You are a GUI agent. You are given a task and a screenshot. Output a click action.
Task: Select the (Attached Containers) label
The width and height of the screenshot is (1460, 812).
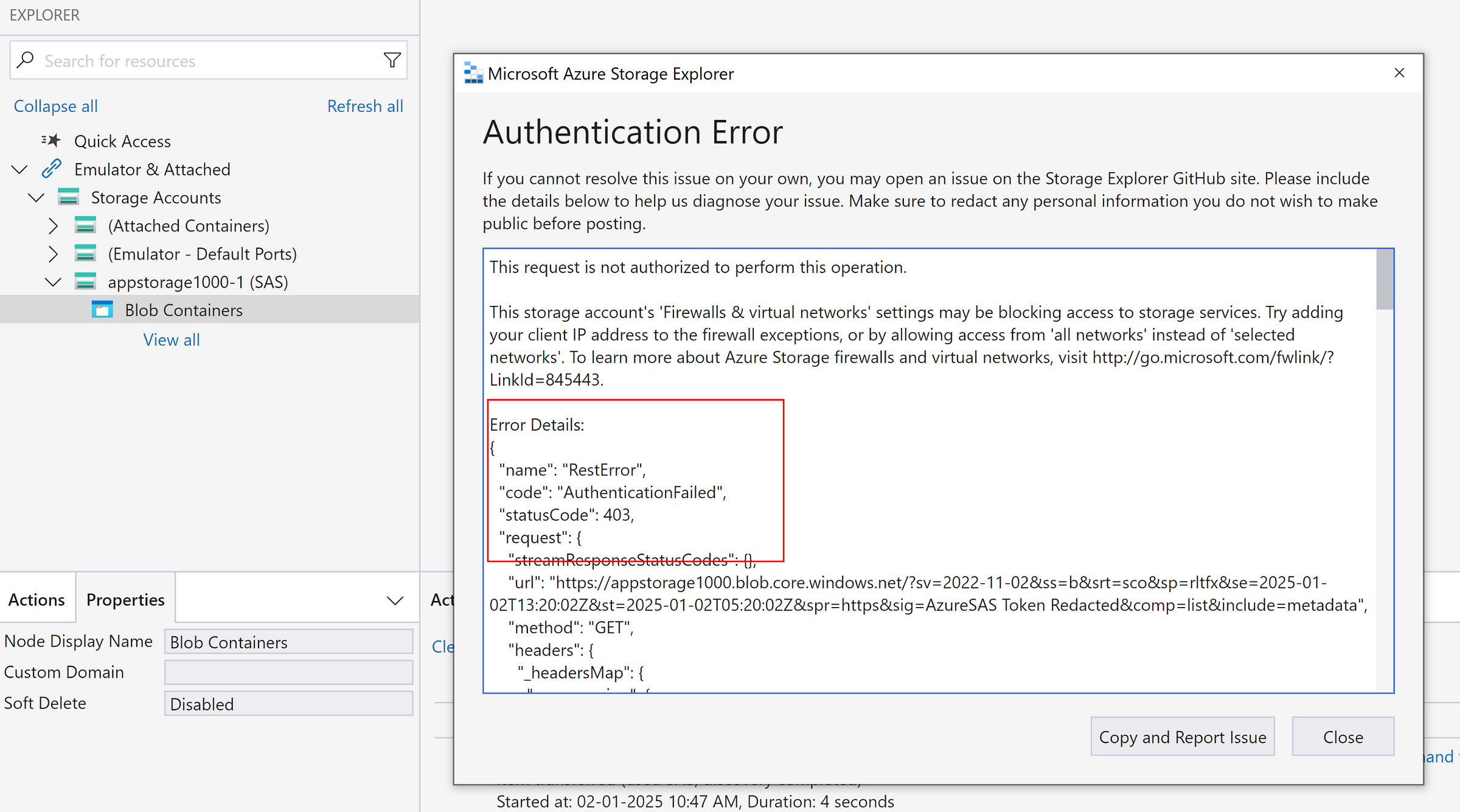(189, 225)
